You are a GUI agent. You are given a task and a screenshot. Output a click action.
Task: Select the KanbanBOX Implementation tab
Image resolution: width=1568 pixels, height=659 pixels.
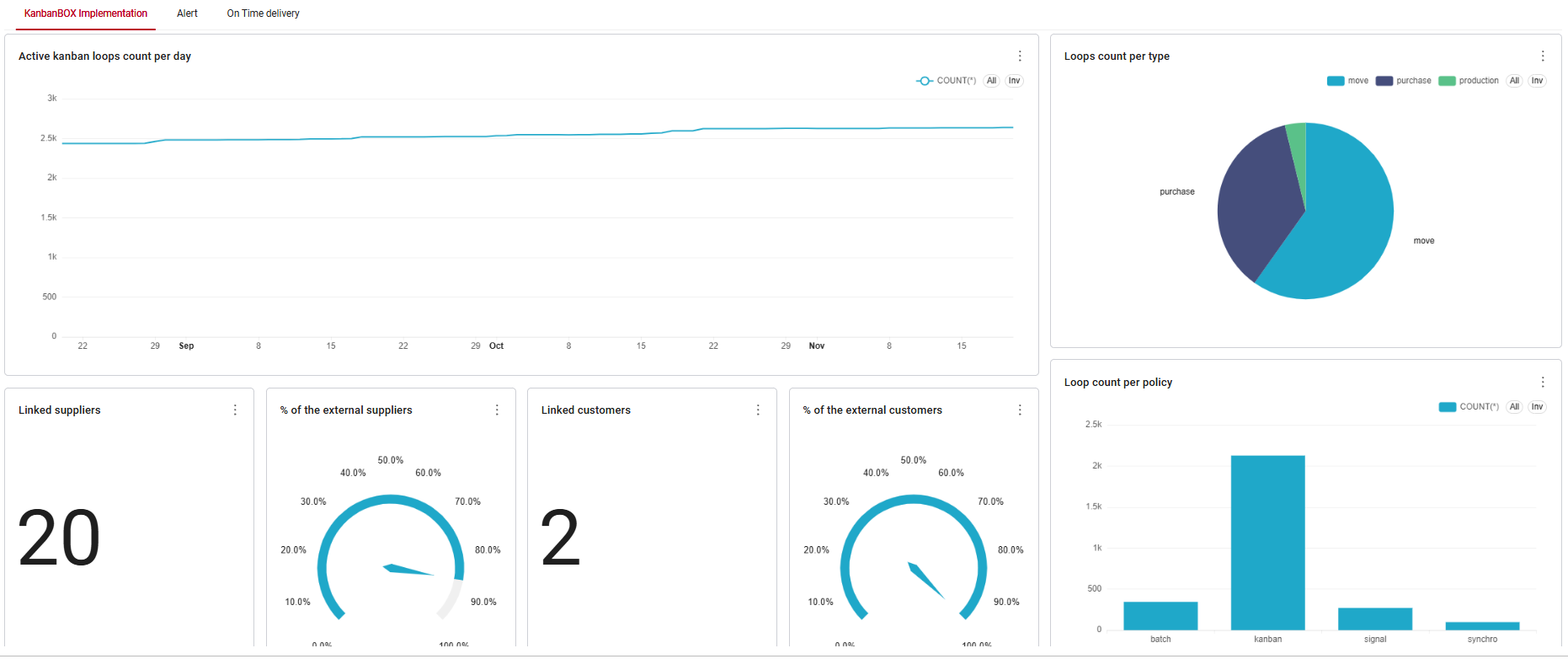(x=85, y=13)
